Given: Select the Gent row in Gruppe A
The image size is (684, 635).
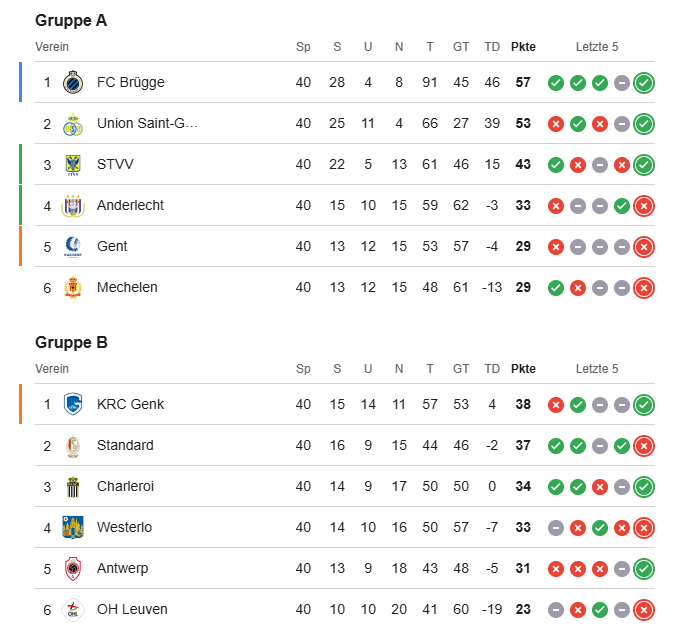Looking at the screenshot, I should tap(345, 246).
